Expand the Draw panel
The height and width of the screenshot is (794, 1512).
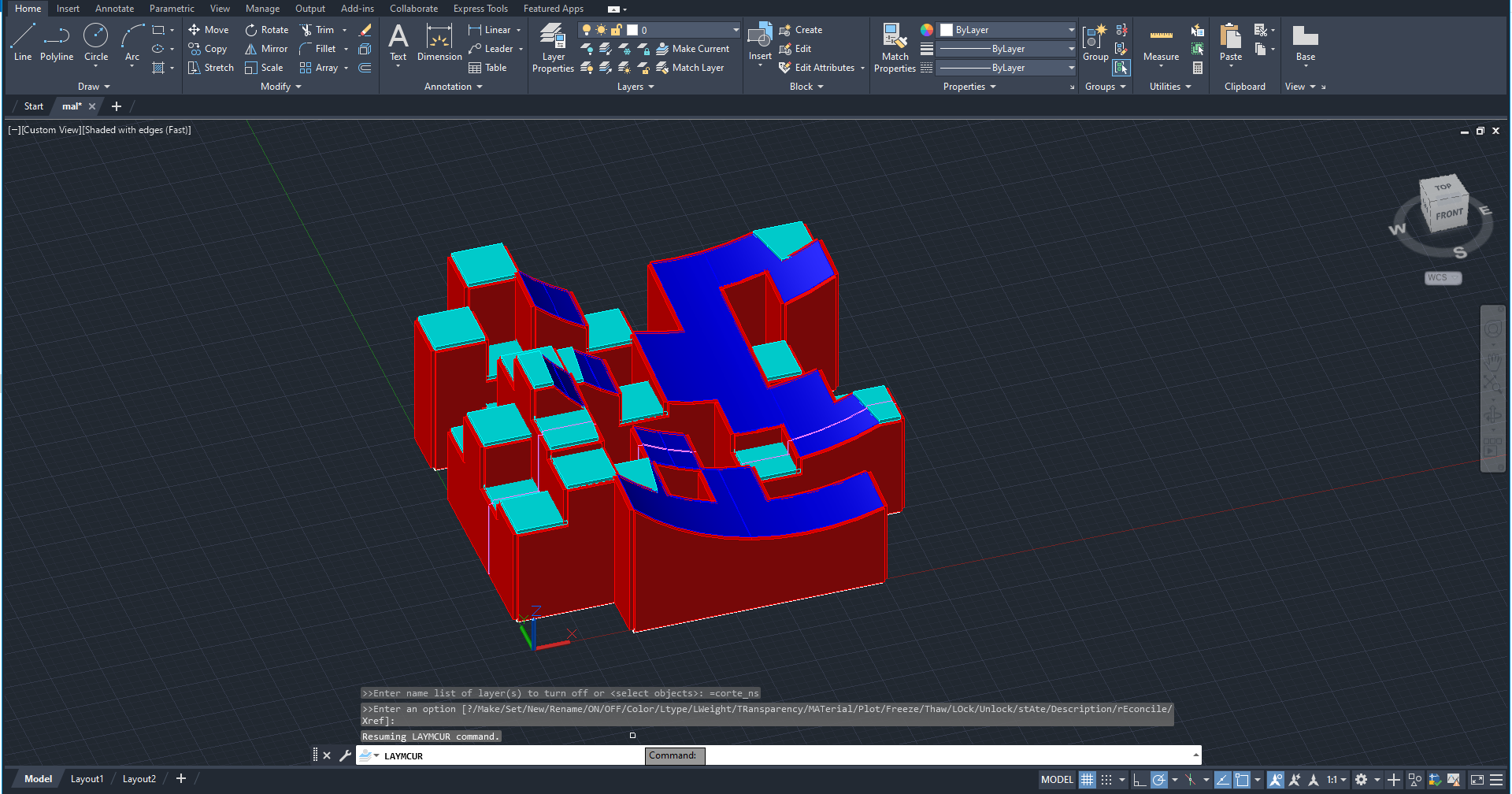coord(94,87)
